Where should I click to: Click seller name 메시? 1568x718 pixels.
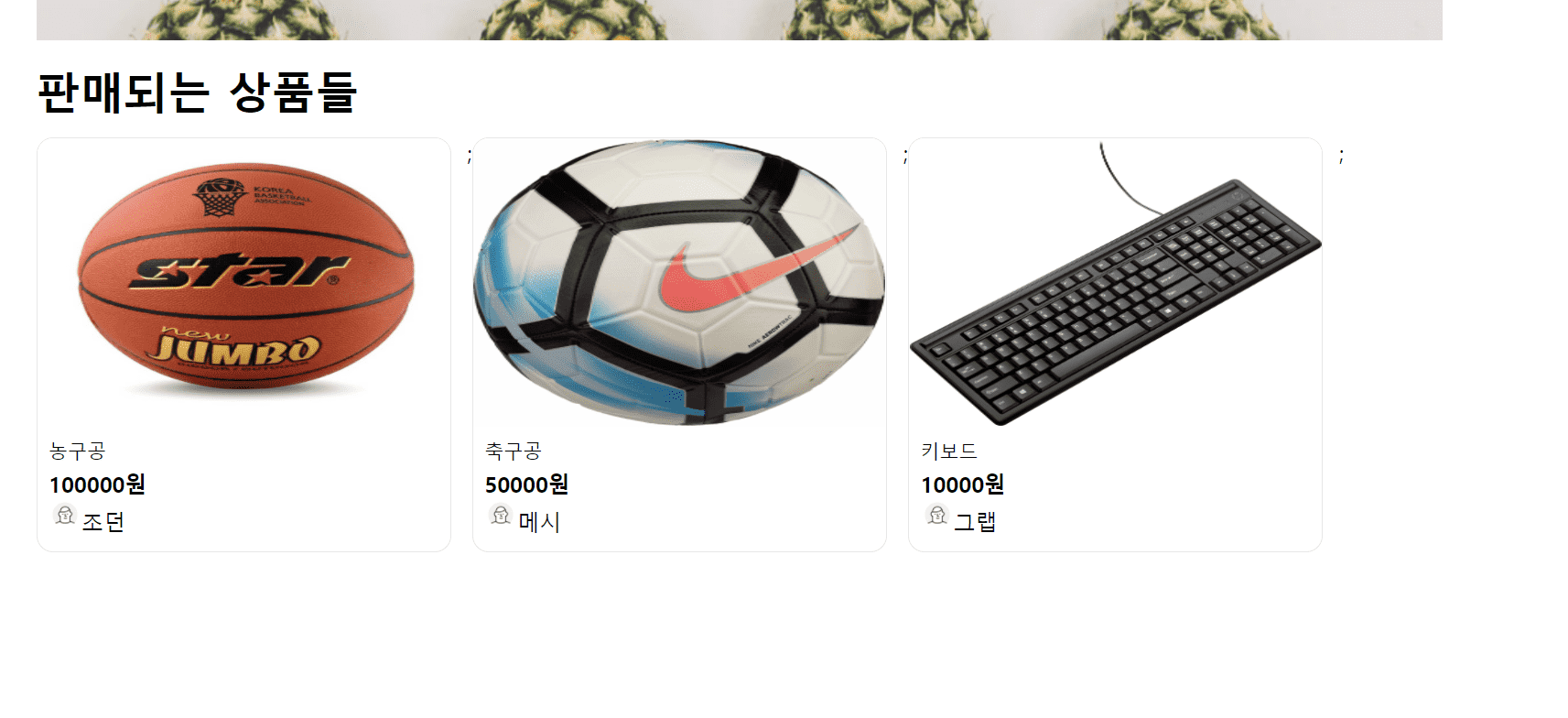(539, 522)
